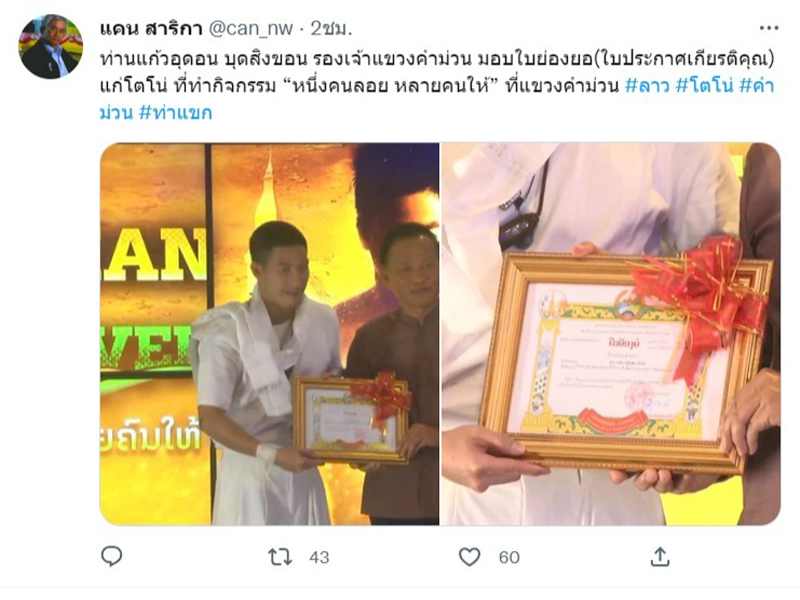Open the author's profile avatar
The height and width of the screenshot is (600, 800).
tap(51, 46)
